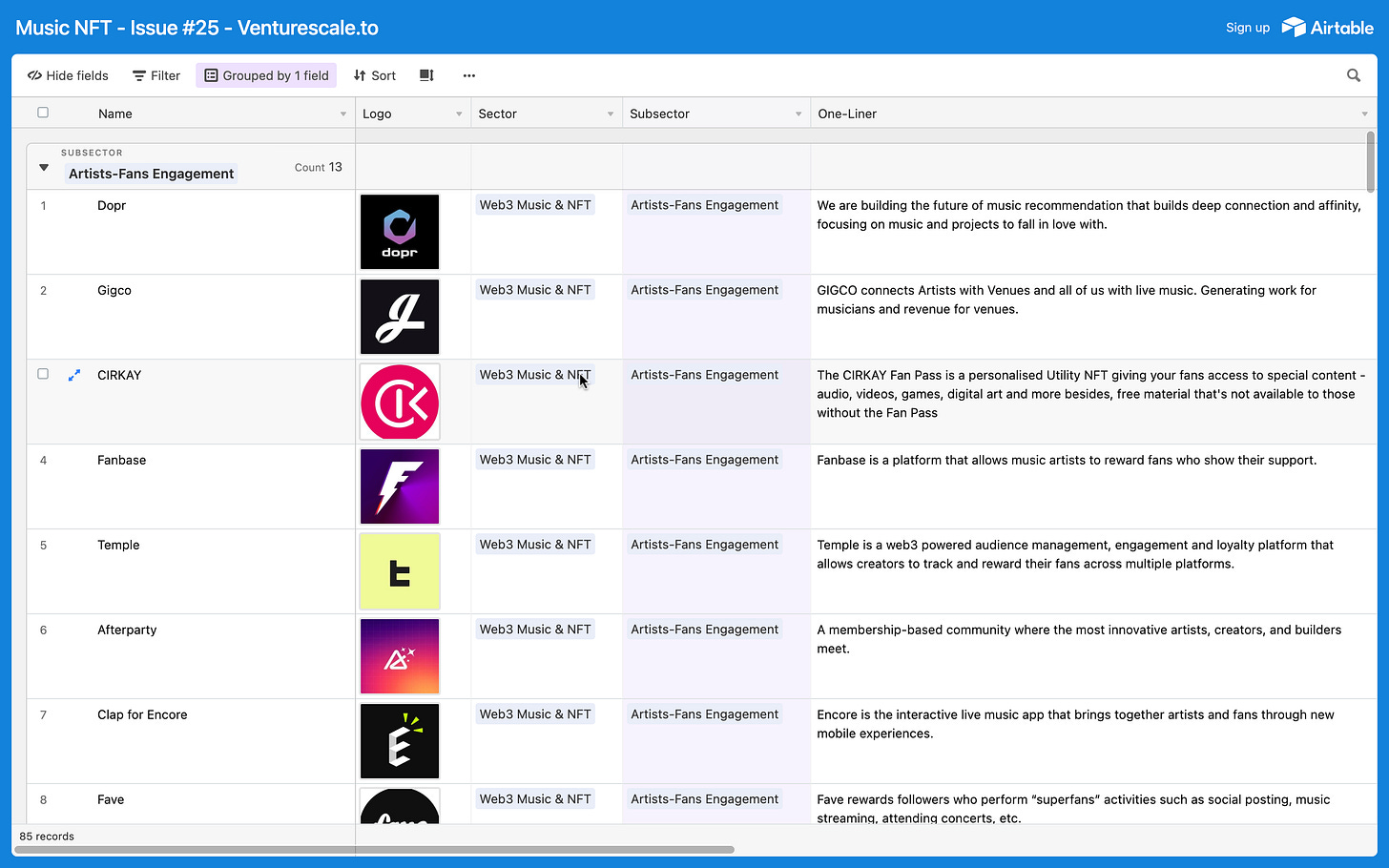Screen dimensions: 1389x868
Task: Select the Fave name cell
Action: point(191,804)
